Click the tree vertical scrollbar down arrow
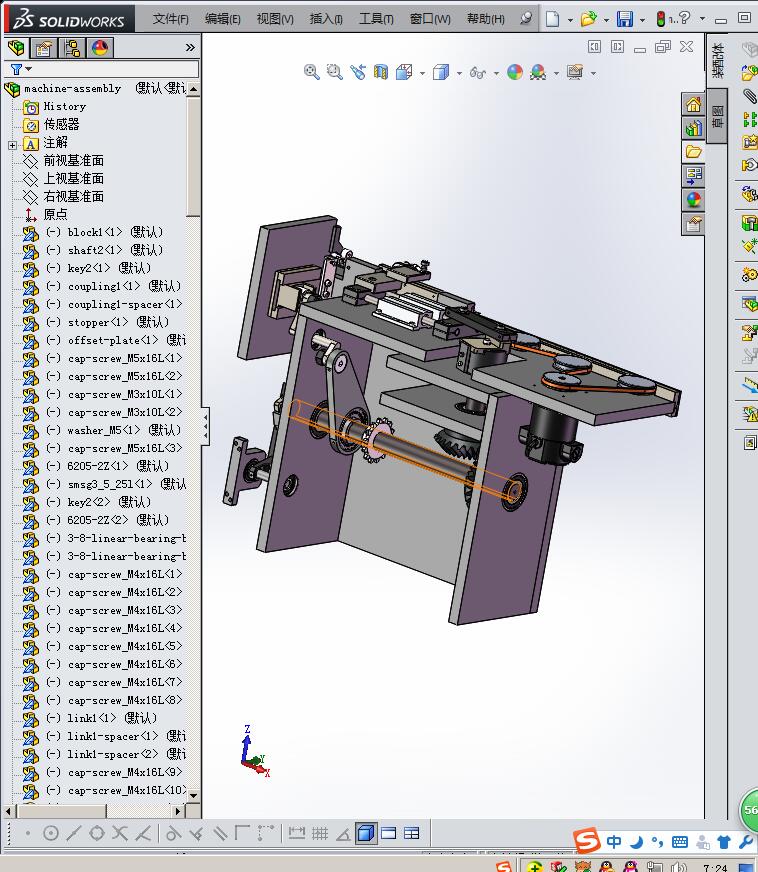The image size is (758, 872). [194, 795]
